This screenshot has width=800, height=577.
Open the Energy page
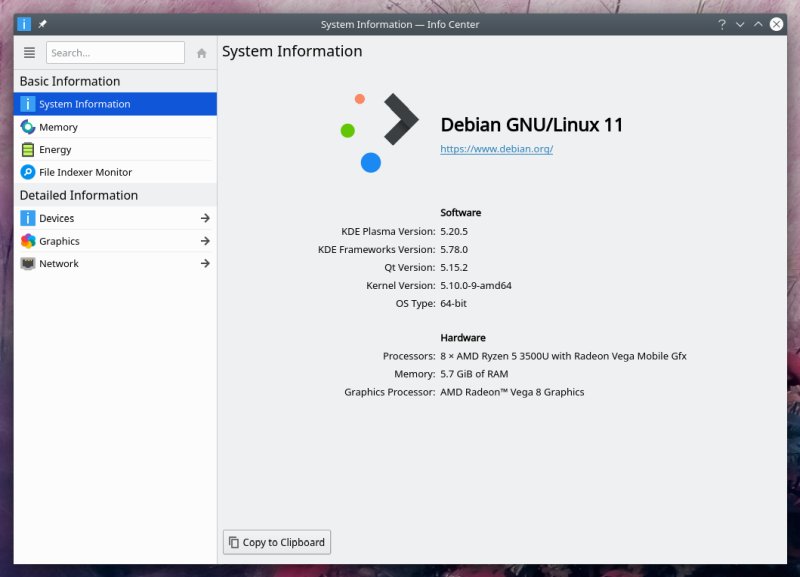115,149
